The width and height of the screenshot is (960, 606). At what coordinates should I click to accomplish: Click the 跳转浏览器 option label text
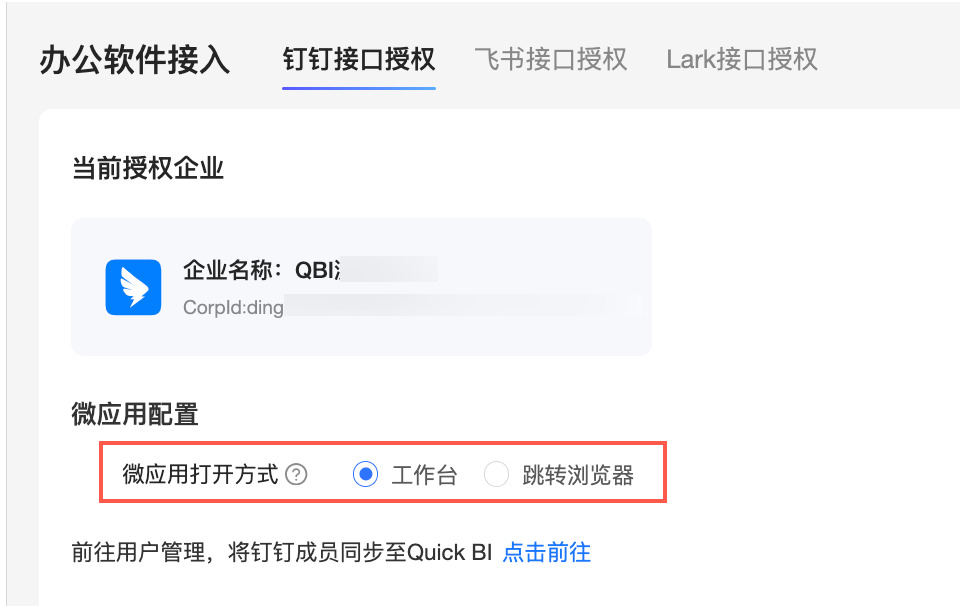point(578,475)
